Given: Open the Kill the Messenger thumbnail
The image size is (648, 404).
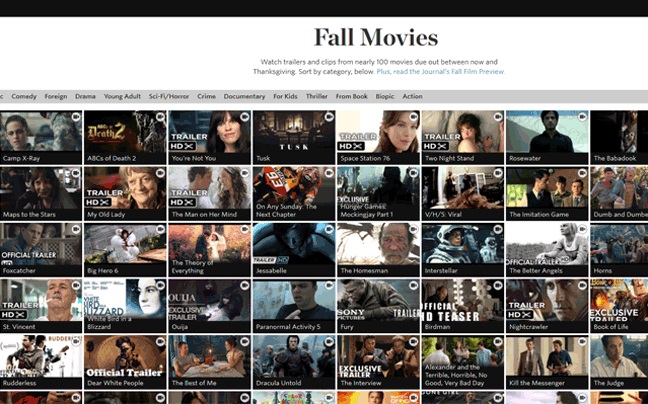Looking at the screenshot, I should tap(547, 362).
